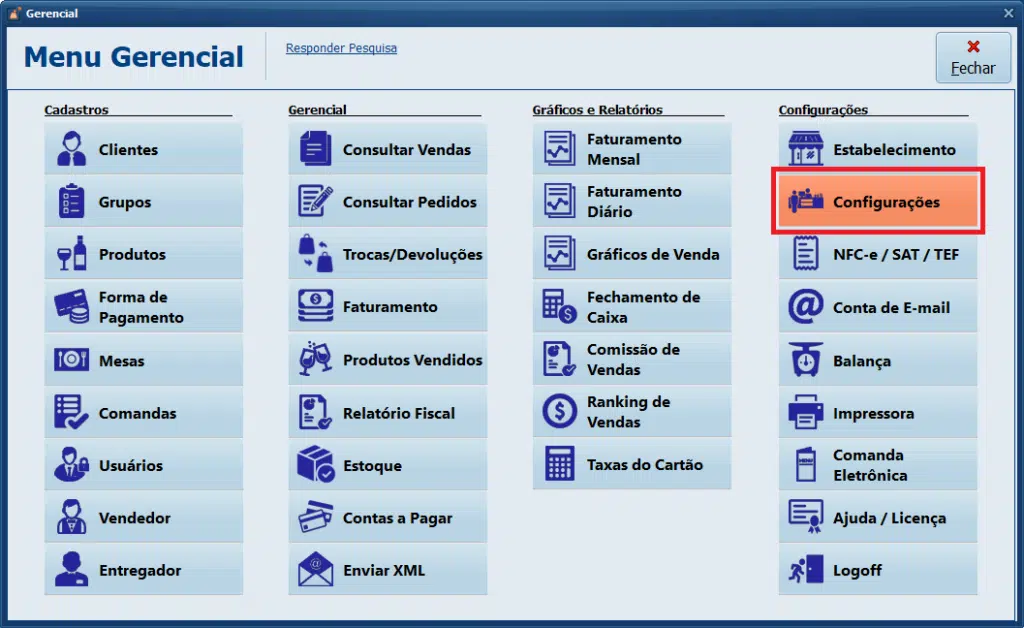Click Ranking de Vendas dollar icon
The width and height of the screenshot is (1024, 628).
[560, 411]
